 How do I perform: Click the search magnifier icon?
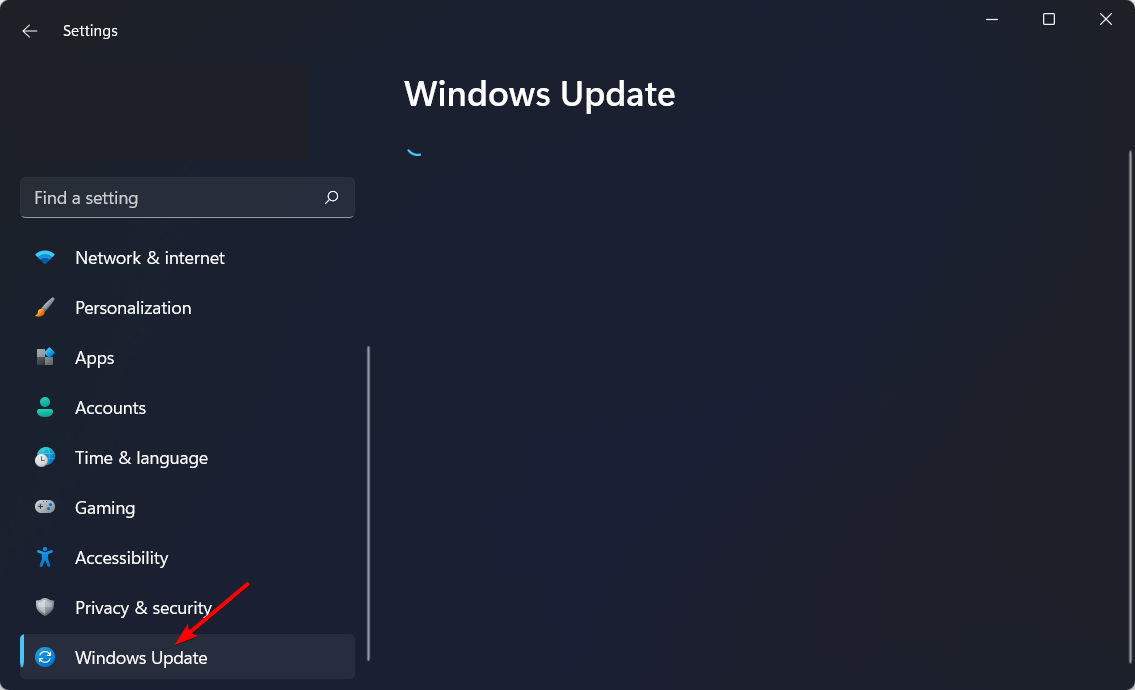click(x=332, y=197)
